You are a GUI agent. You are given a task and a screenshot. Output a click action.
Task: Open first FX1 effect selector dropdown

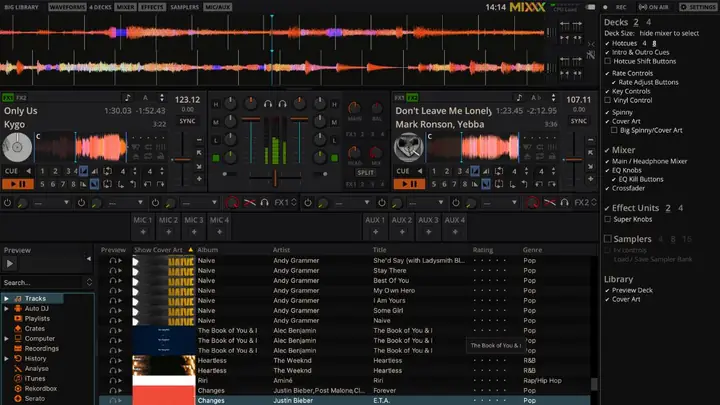[x=51, y=202]
